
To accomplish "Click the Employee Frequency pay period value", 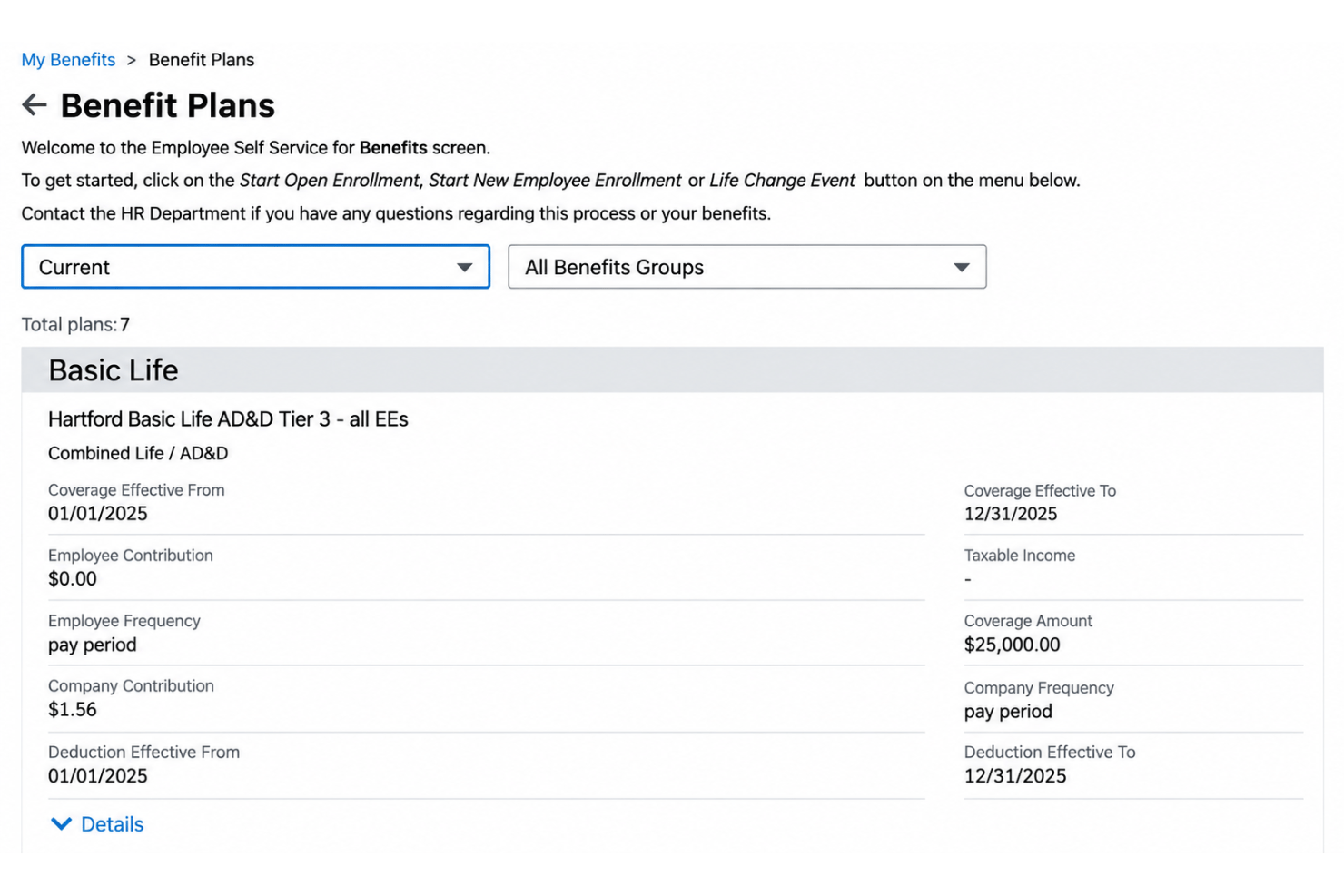I will [x=93, y=645].
